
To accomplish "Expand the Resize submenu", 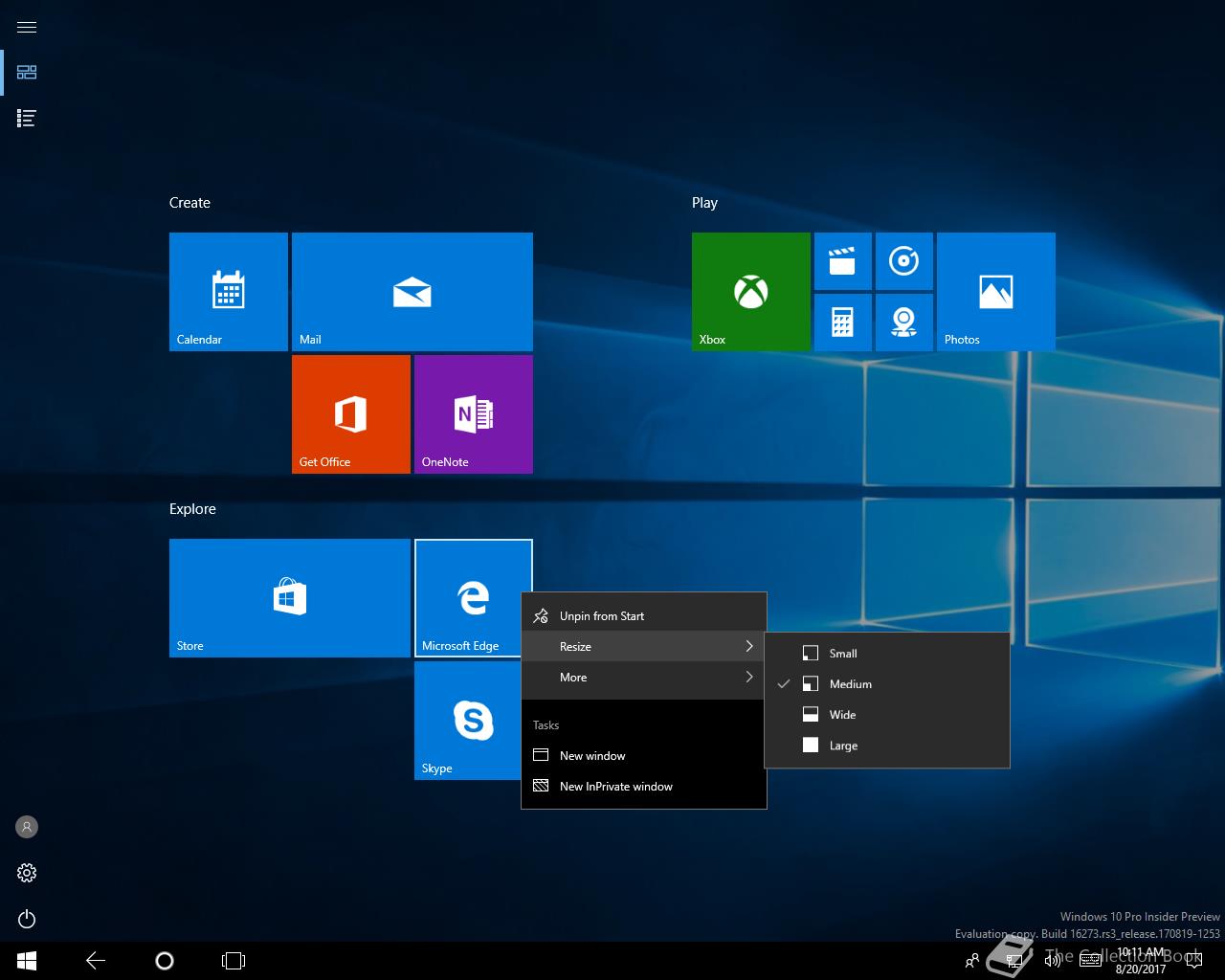I will (x=644, y=647).
